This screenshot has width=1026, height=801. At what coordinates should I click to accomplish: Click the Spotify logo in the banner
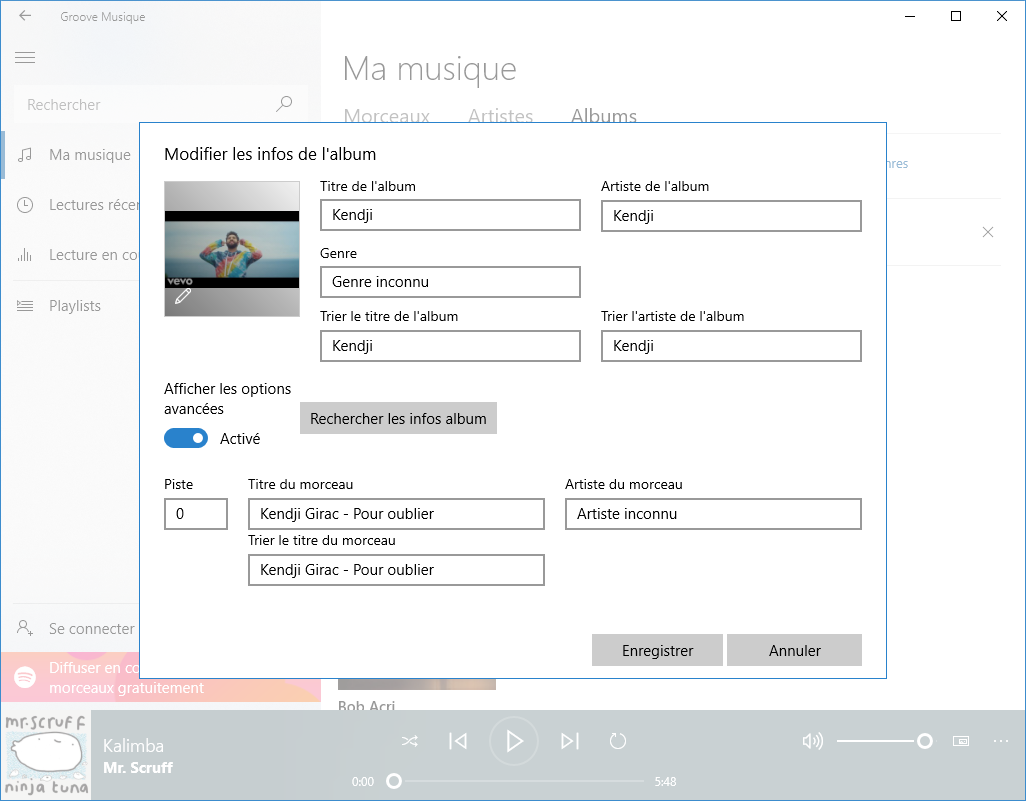(25, 677)
